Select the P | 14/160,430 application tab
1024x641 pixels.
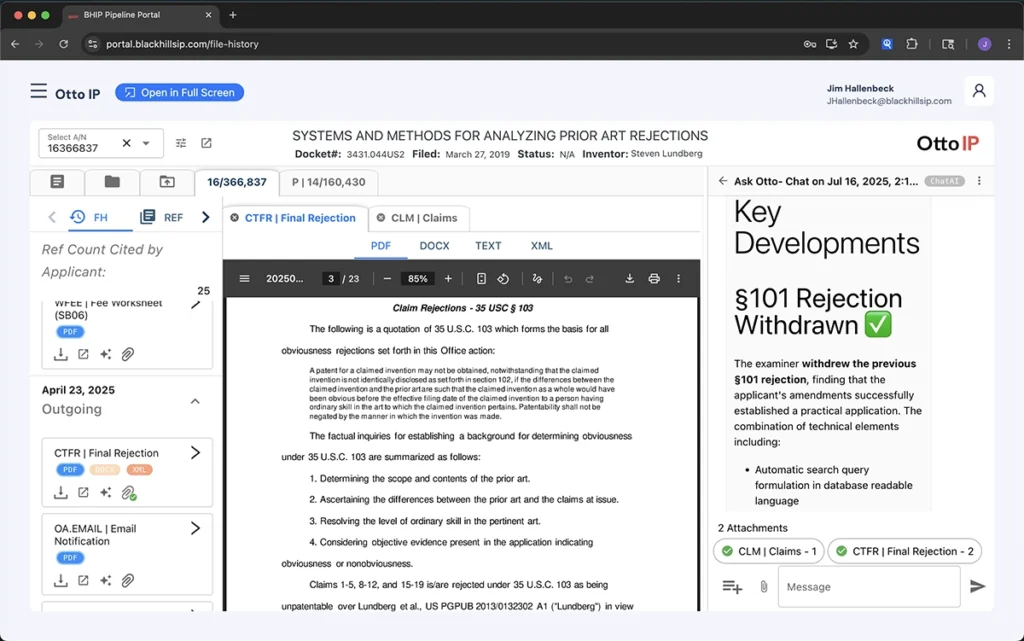pyautogui.click(x=328, y=182)
